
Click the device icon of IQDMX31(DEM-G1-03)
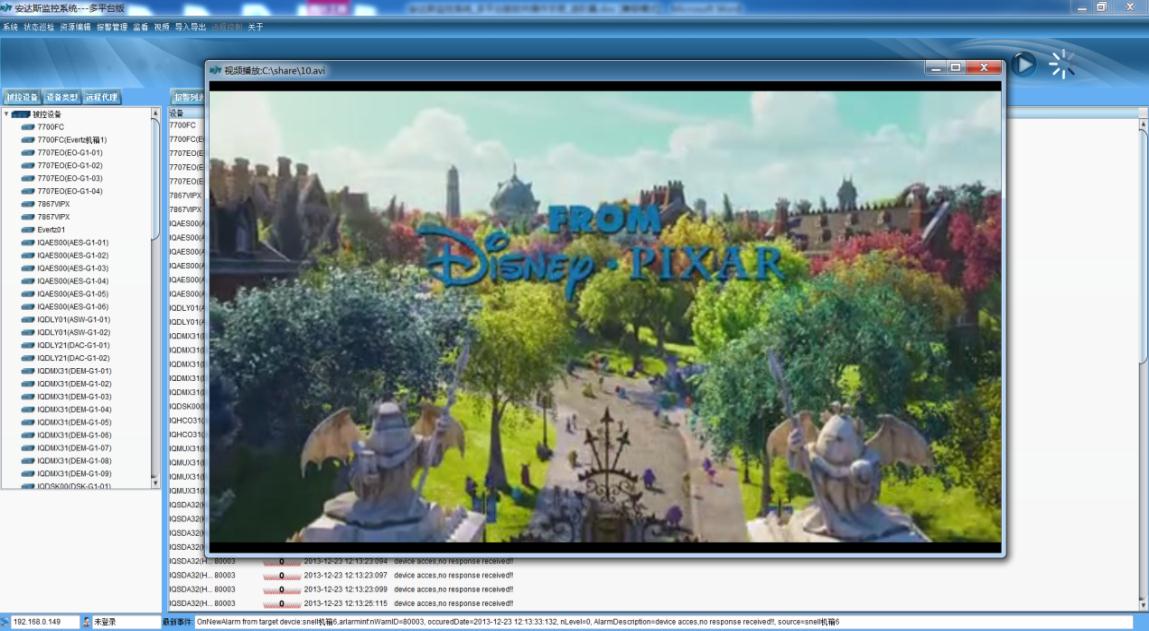(28, 396)
